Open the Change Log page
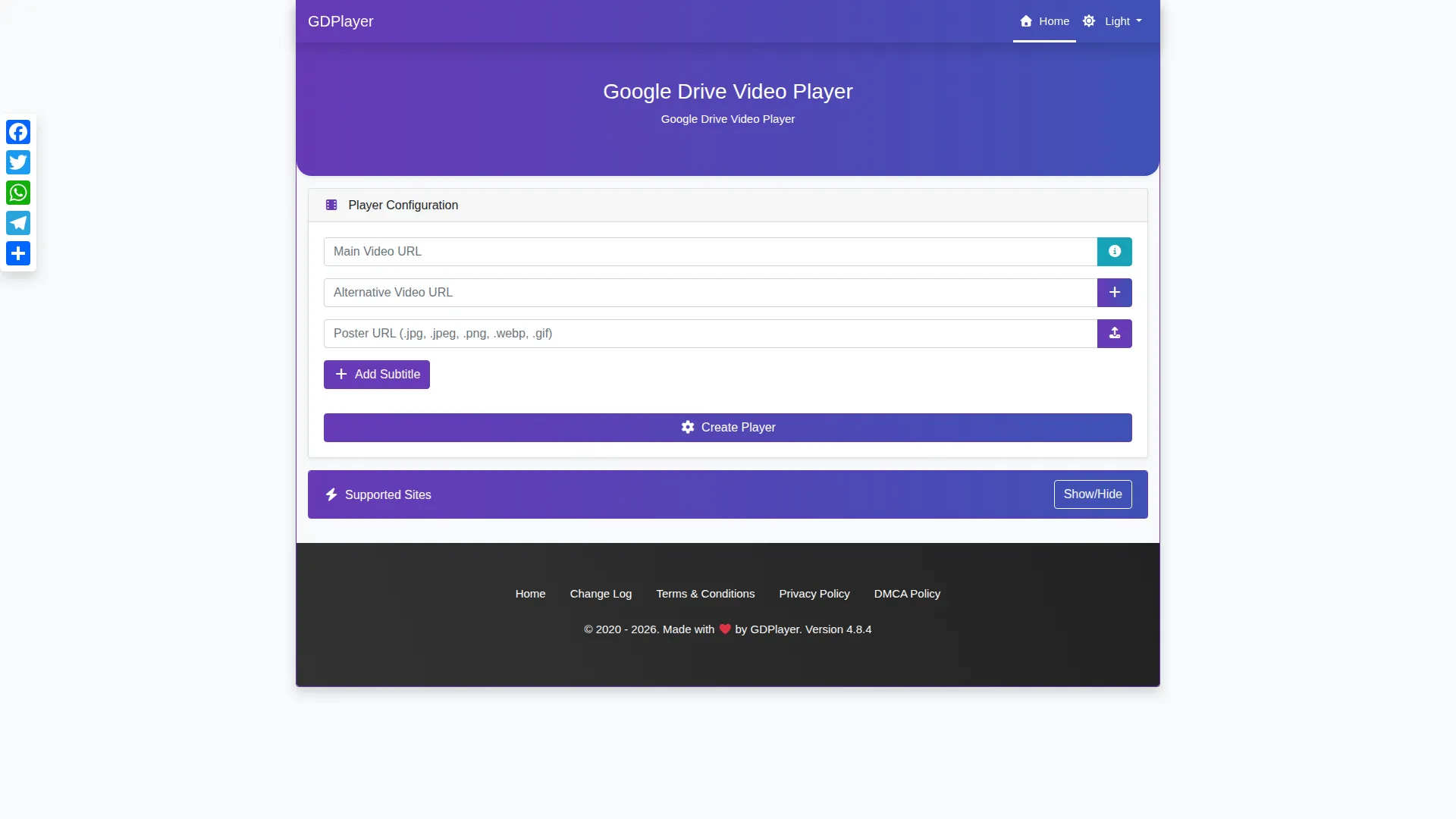1456x819 pixels. (x=601, y=594)
